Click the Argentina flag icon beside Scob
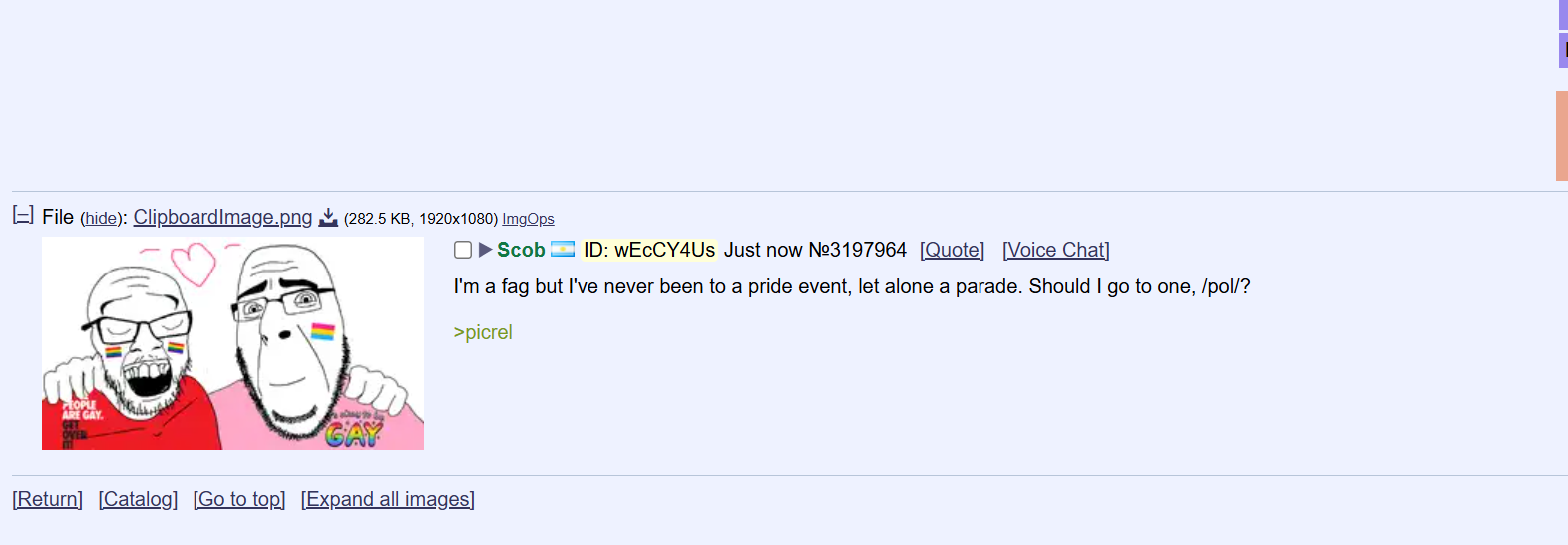 click(563, 249)
